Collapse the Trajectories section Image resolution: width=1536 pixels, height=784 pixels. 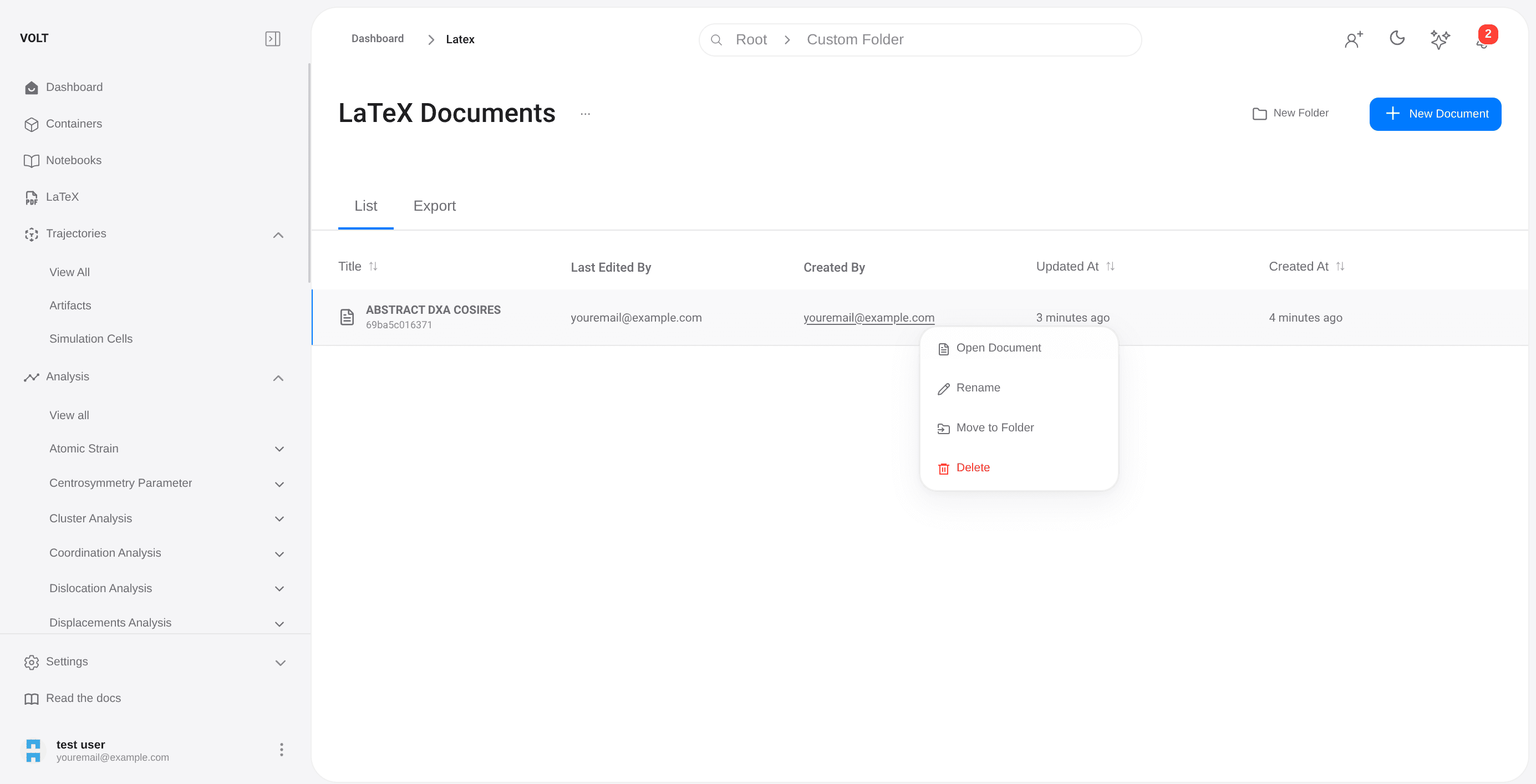pos(278,235)
